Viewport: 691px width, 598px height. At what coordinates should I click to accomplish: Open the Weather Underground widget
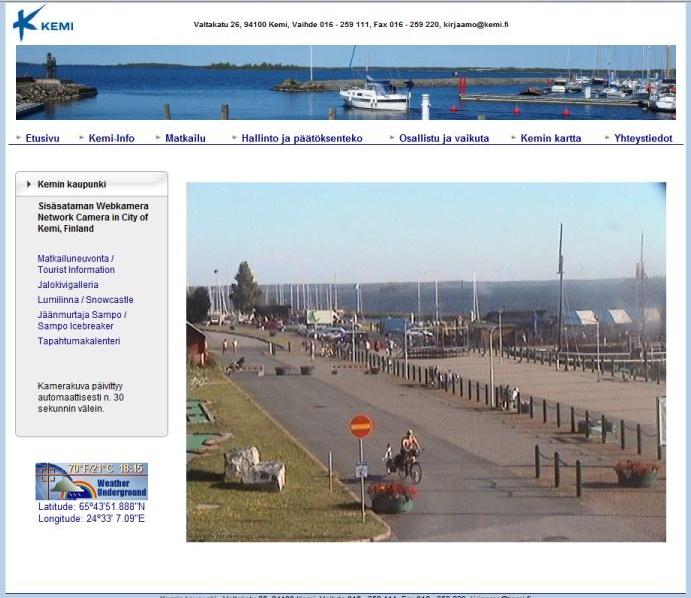pyautogui.click(x=91, y=481)
